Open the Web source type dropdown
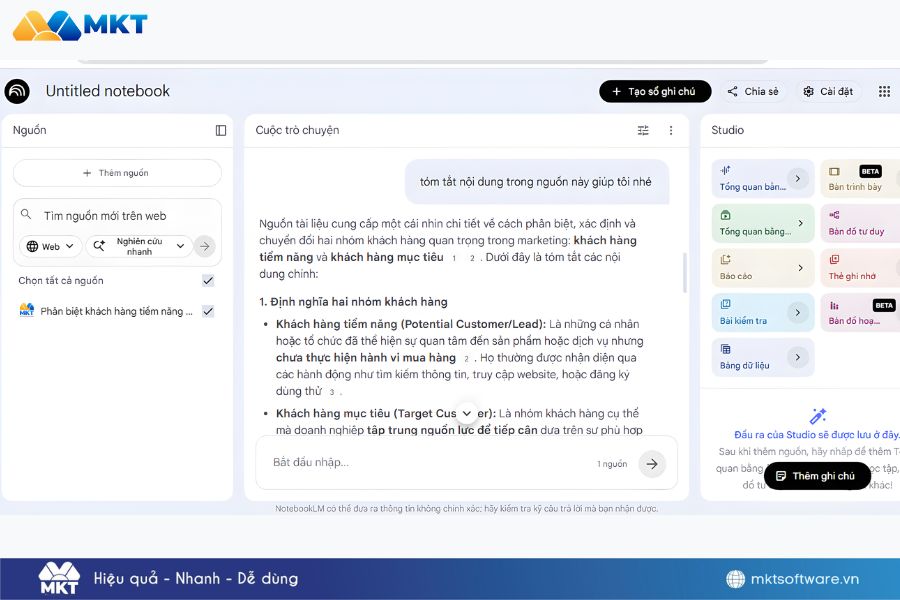The image size is (900, 600). [x=50, y=246]
